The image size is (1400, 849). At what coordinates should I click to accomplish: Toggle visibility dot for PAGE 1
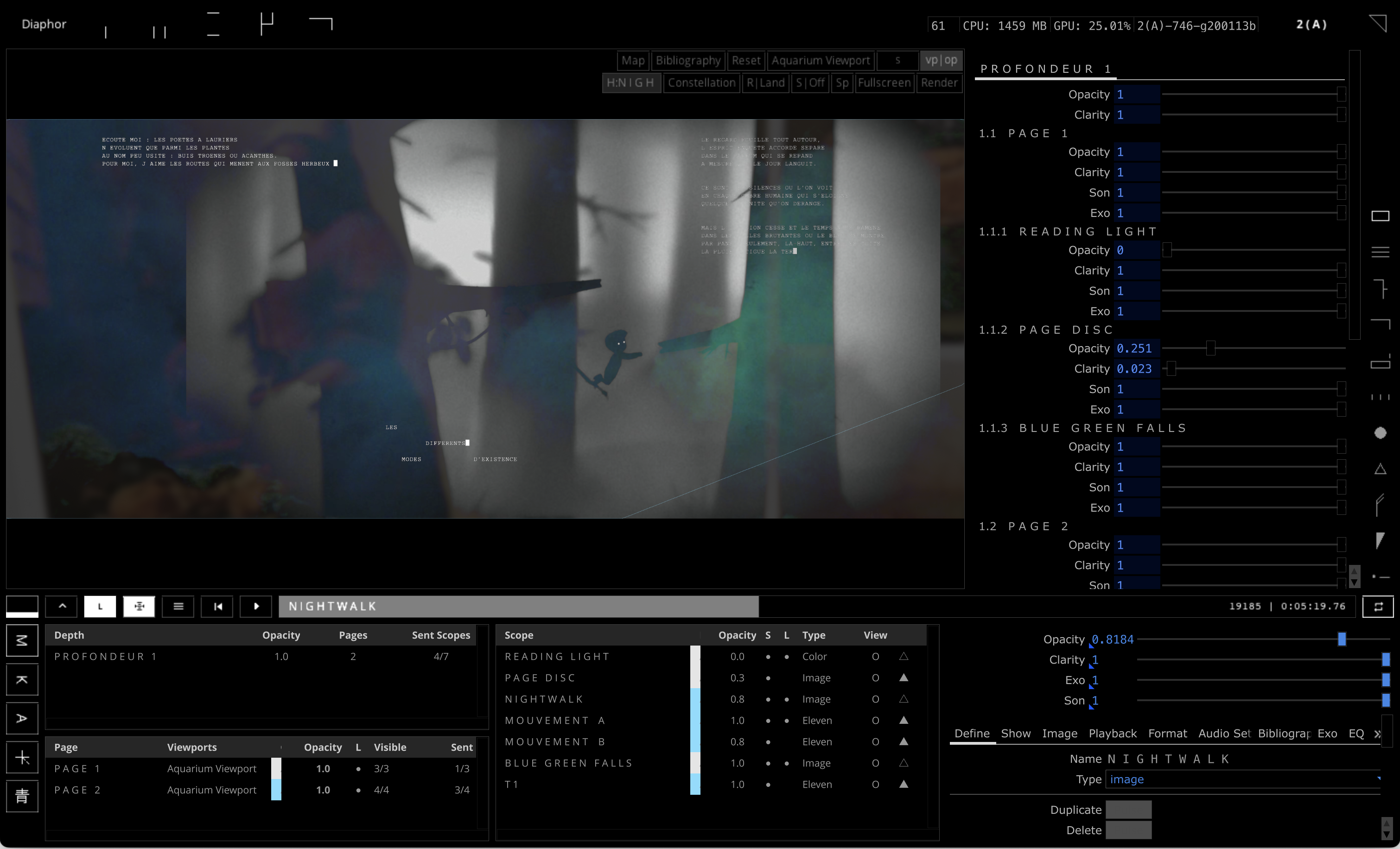pos(358,768)
